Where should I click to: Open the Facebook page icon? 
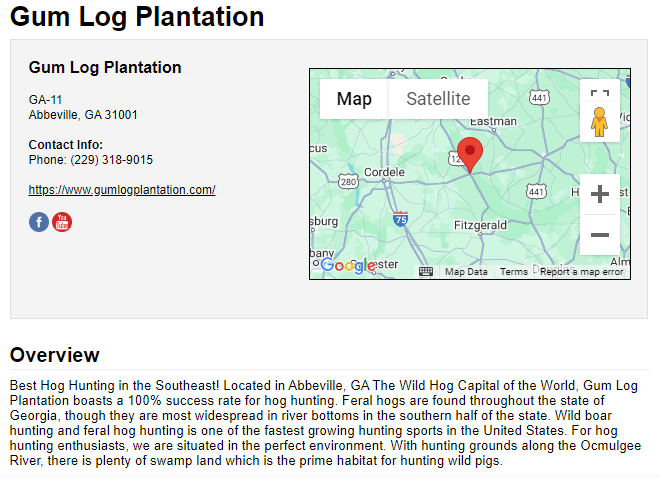click(39, 222)
